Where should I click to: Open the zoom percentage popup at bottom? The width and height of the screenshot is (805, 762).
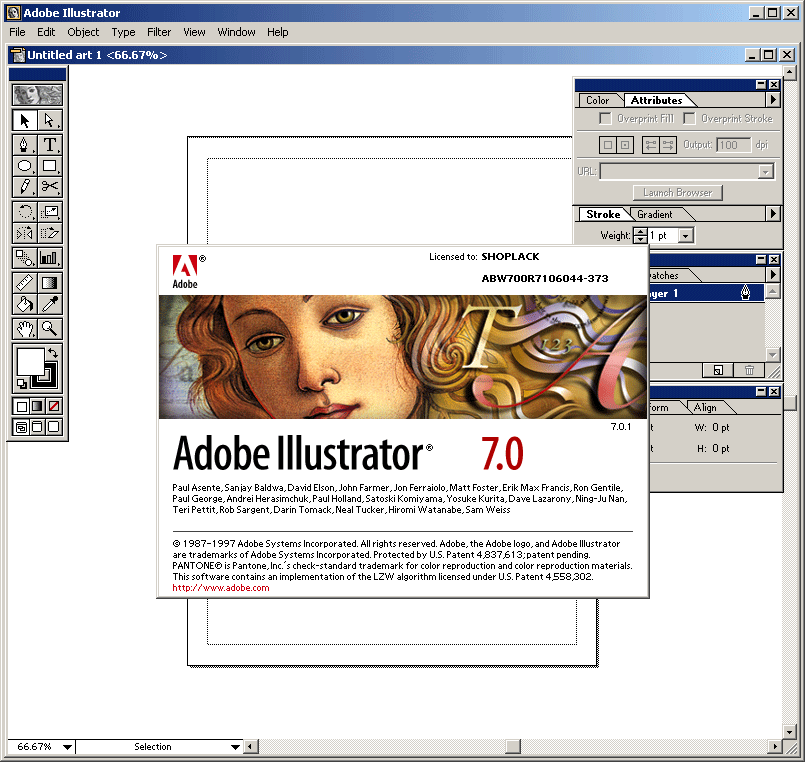tap(67, 747)
